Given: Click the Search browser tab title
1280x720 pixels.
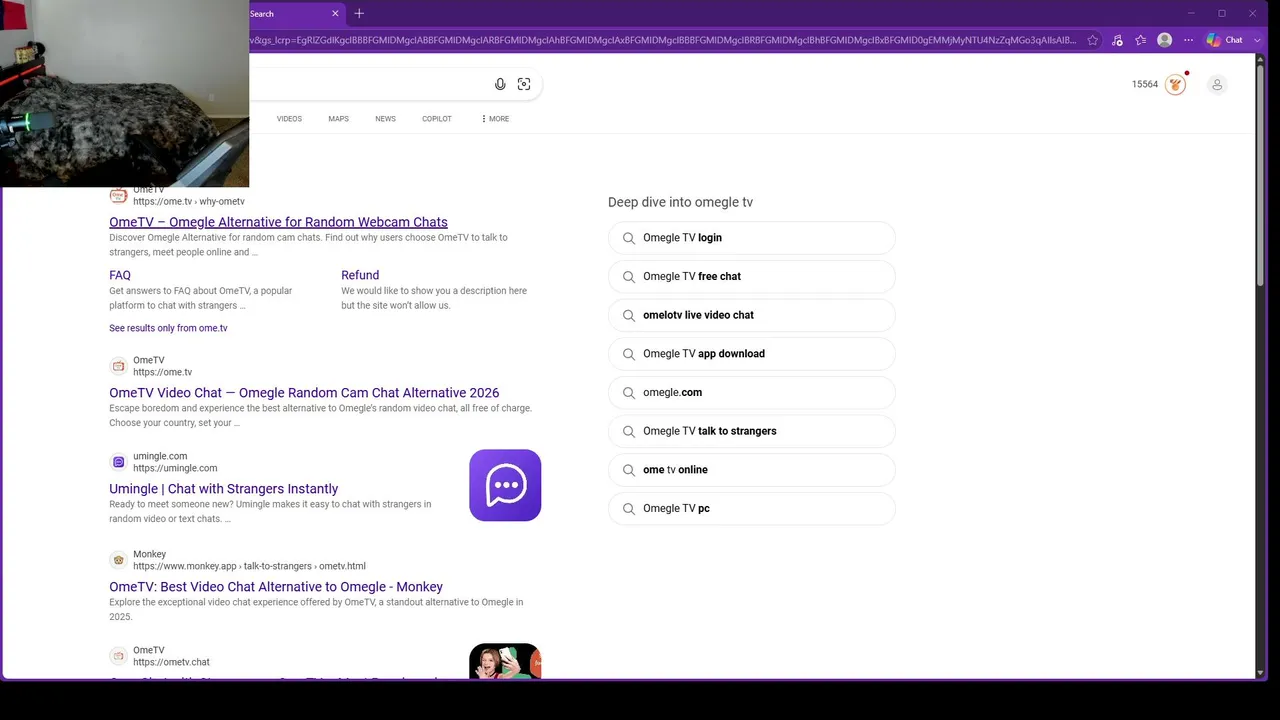Looking at the screenshot, I should [262, 14].
